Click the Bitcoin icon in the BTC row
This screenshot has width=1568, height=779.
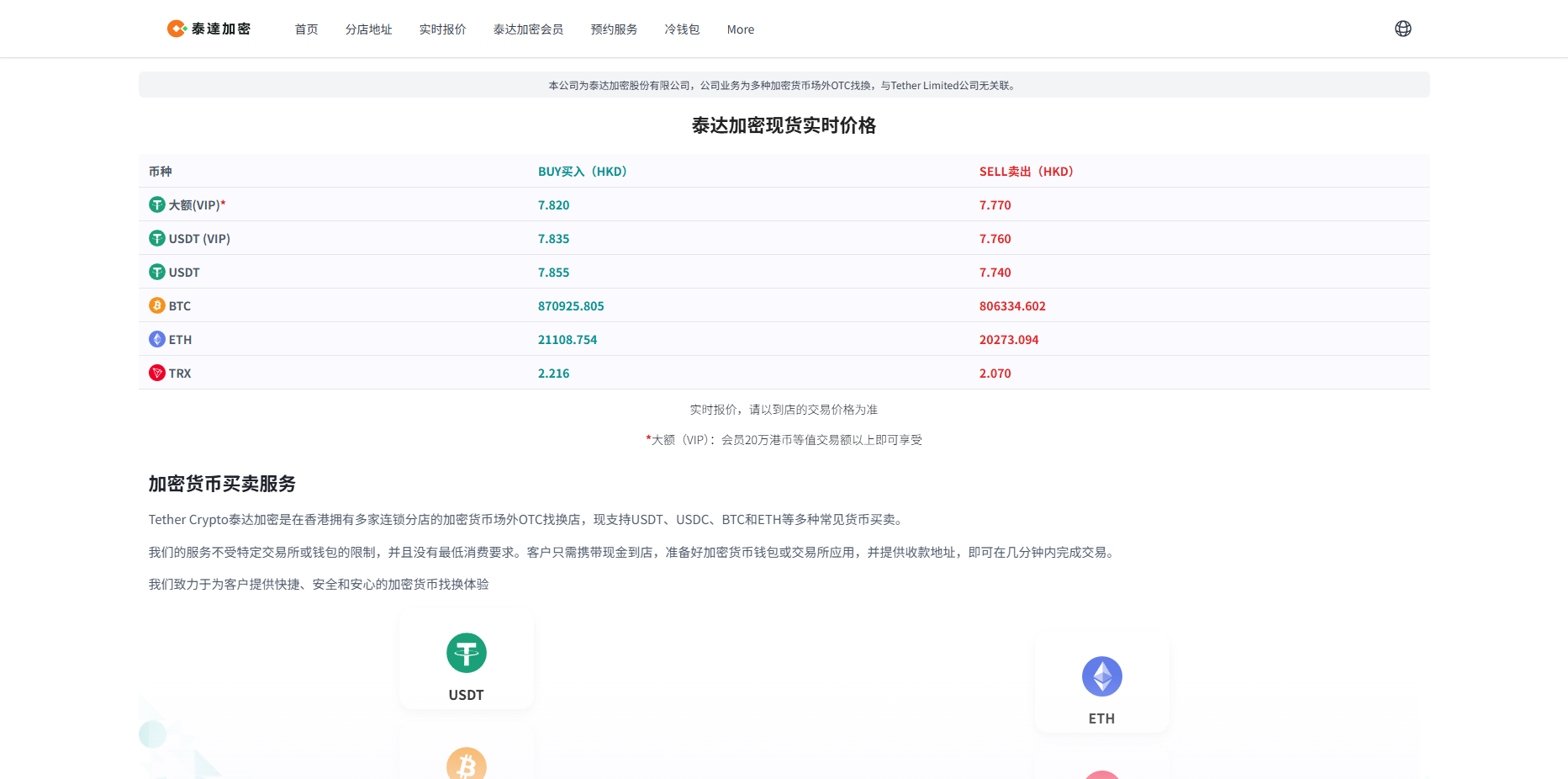tap(157, 305)
